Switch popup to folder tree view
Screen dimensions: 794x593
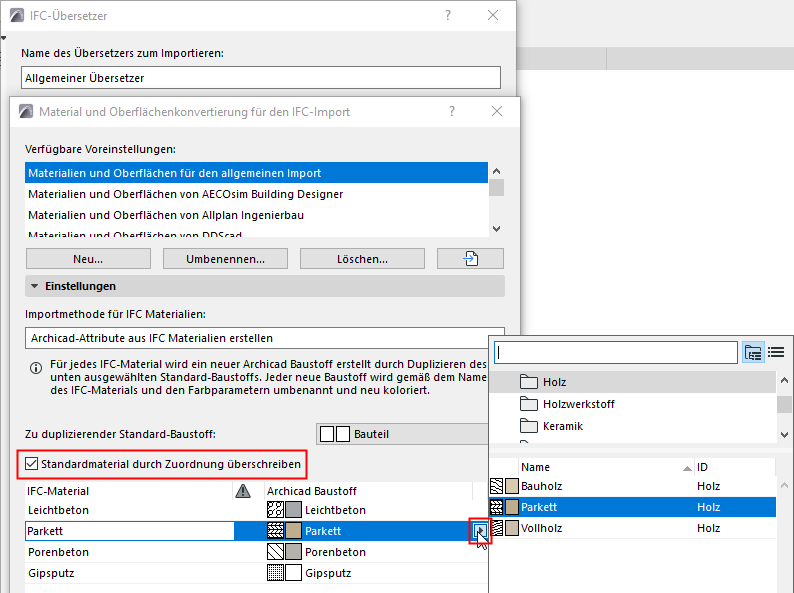(753, 352)
